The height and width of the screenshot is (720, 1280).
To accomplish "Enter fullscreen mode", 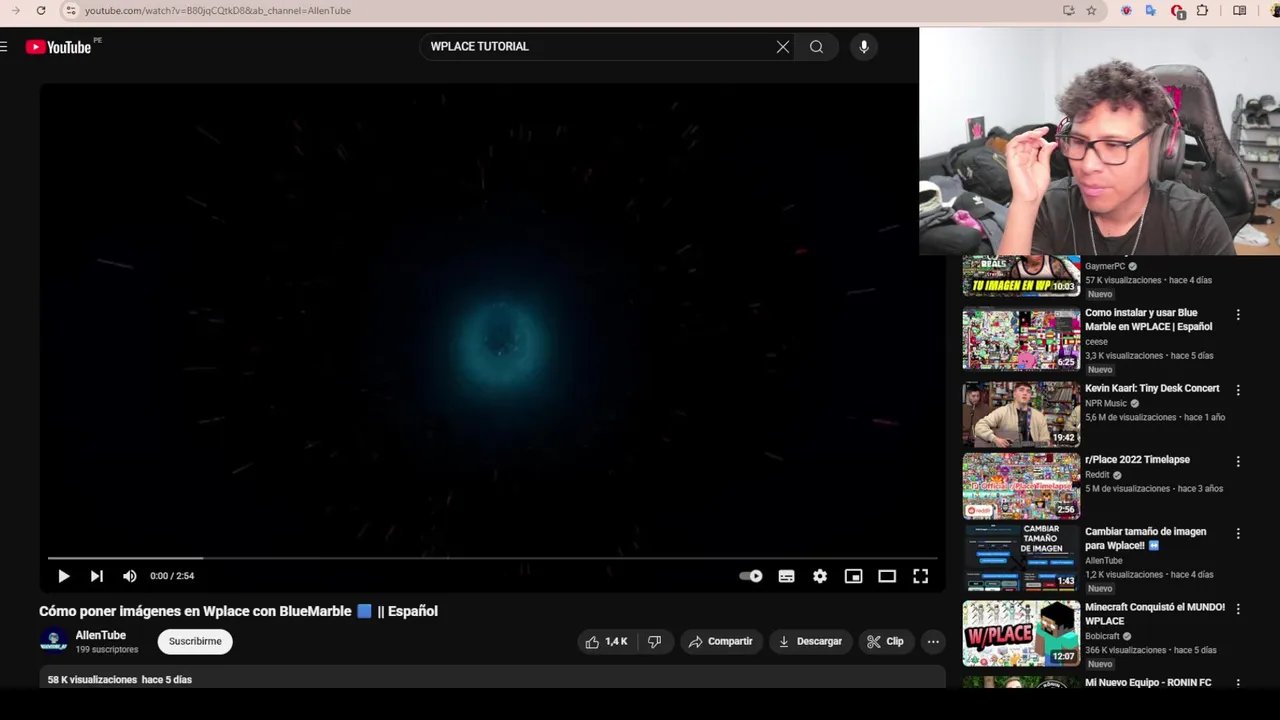I will 920,576.
